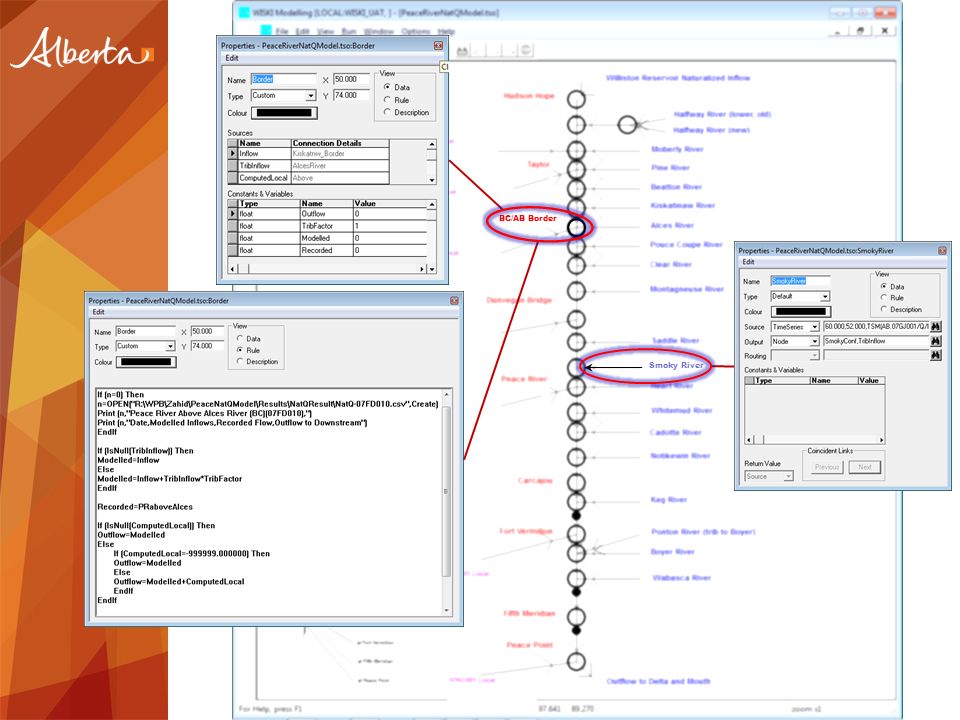Open Default Type dropdown in SmokyRiver dialog

[x=825, y=296]
